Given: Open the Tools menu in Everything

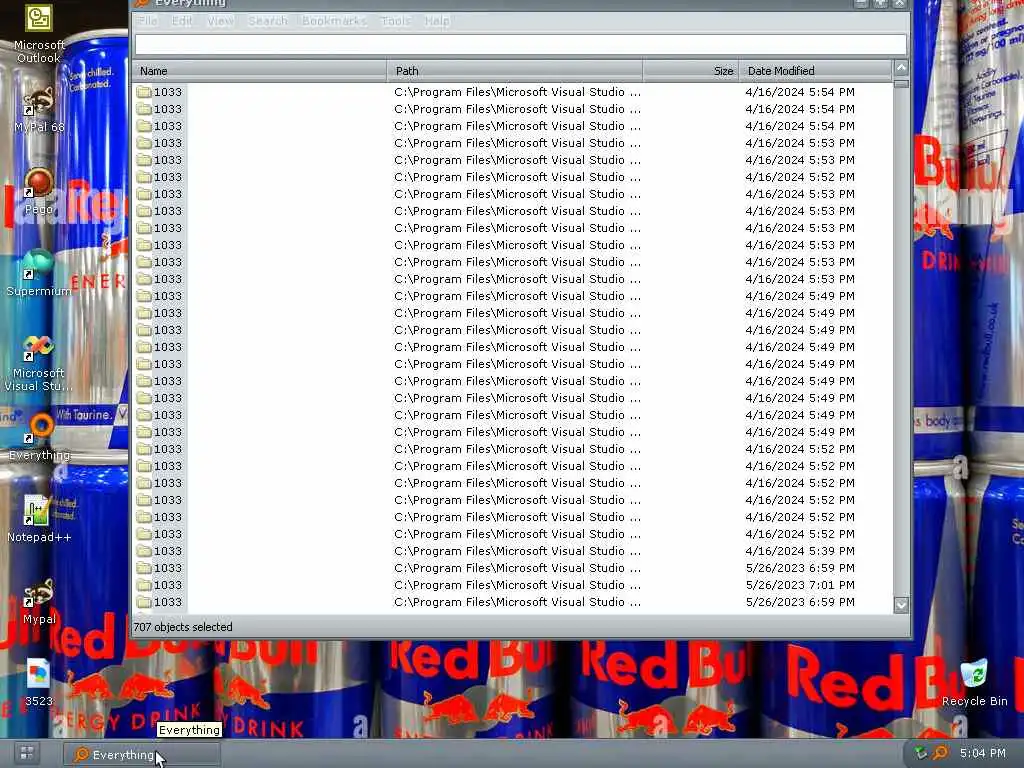Looking at the screenshot, I should point(396,21).
